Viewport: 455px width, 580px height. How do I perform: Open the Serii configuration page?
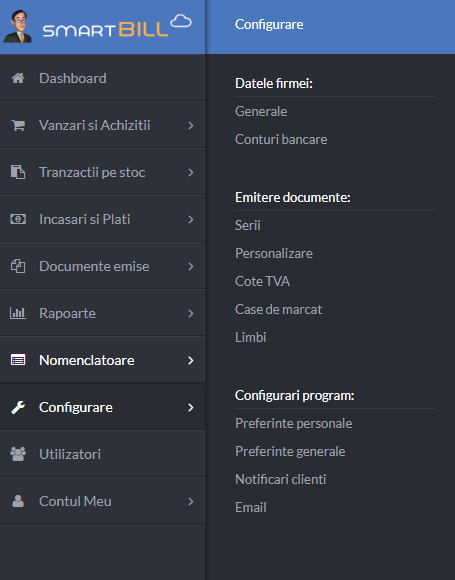click(248, 225)
